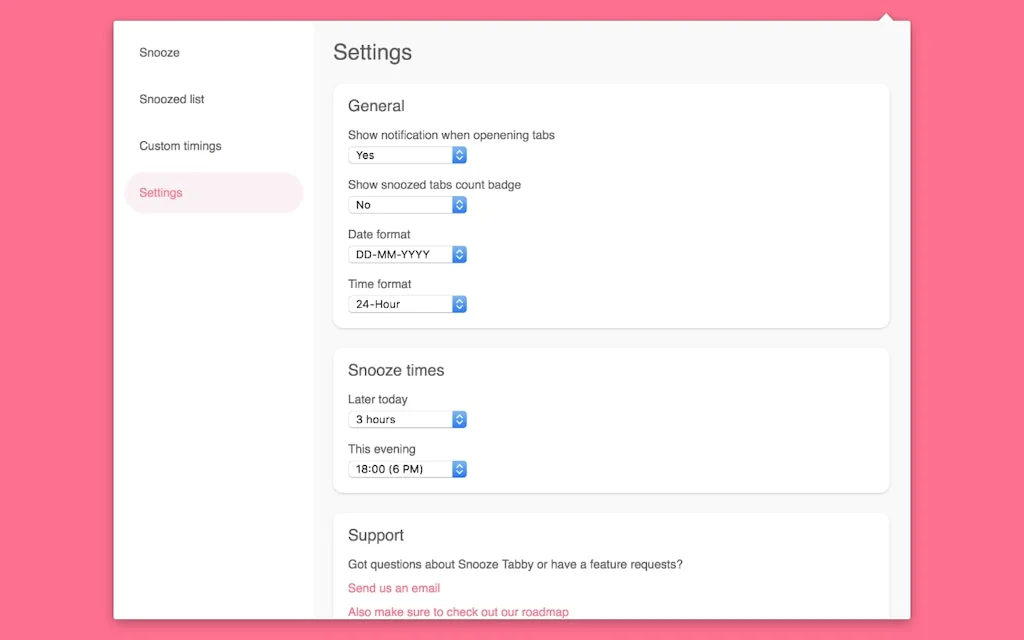Image resolution: width=1024 pixels, height=640 pixels.
Task: Expand the snoozed tabs count badge dropdown
Action: pyautogui.click(x=407, y=205)
